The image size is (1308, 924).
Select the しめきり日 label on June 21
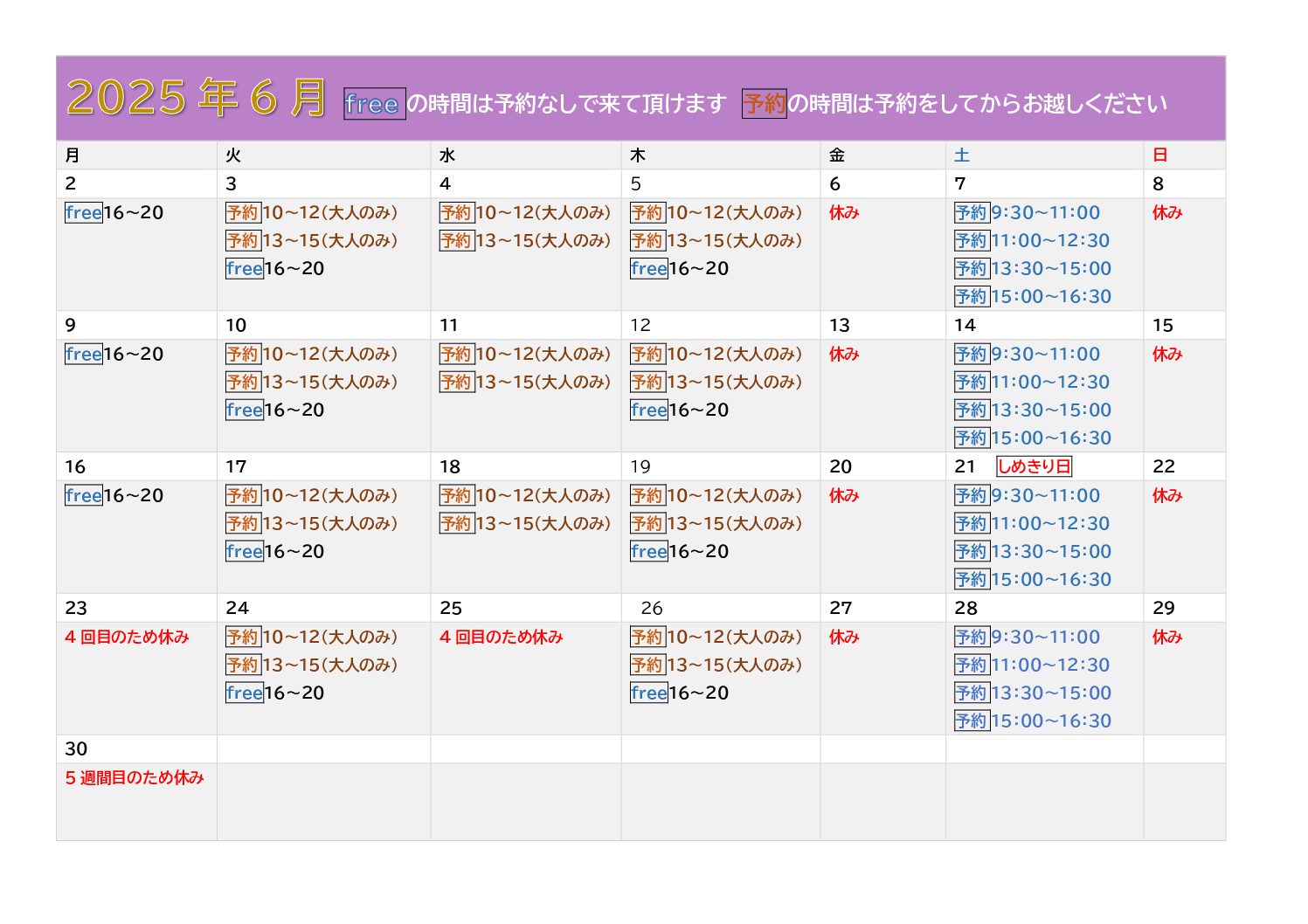click(1034, 466)
